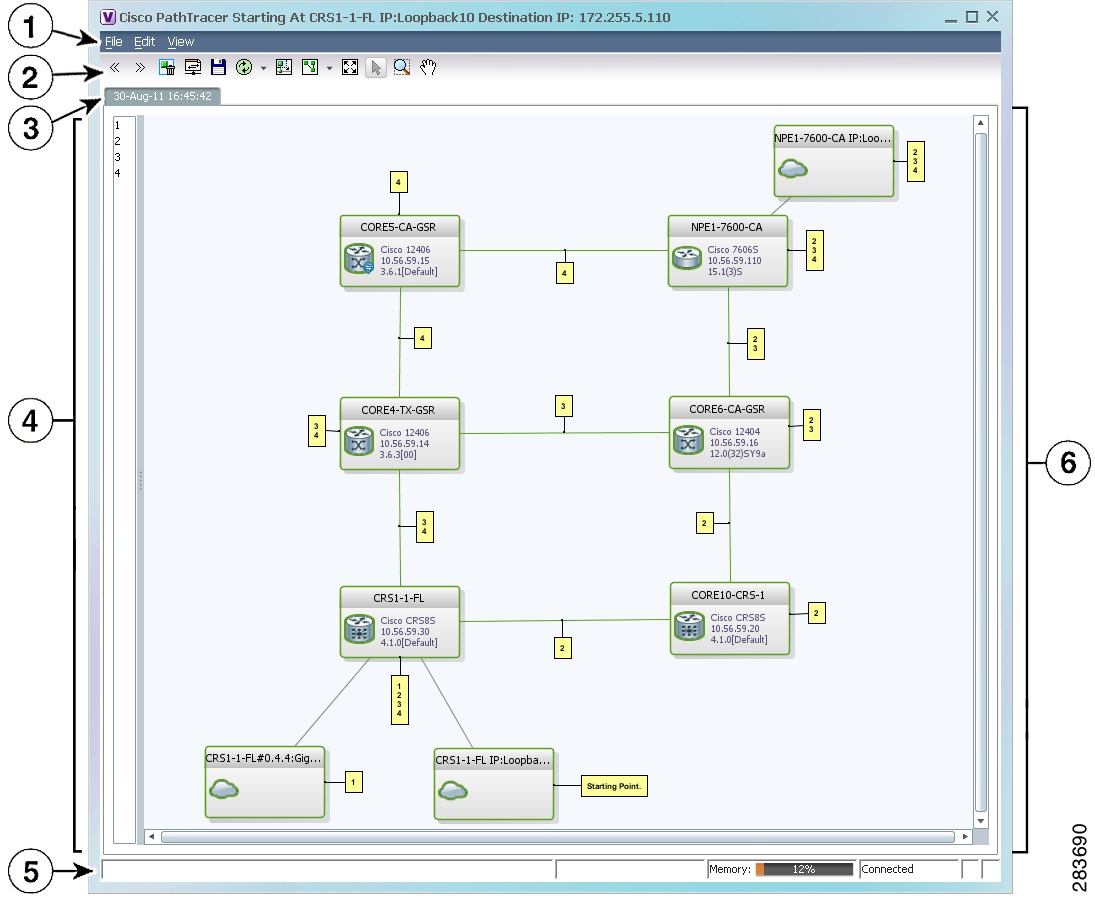Viewport: 1095px width, 904px height.
Task: Click IP address 10.56.59.15
Action: coord(405,261)
